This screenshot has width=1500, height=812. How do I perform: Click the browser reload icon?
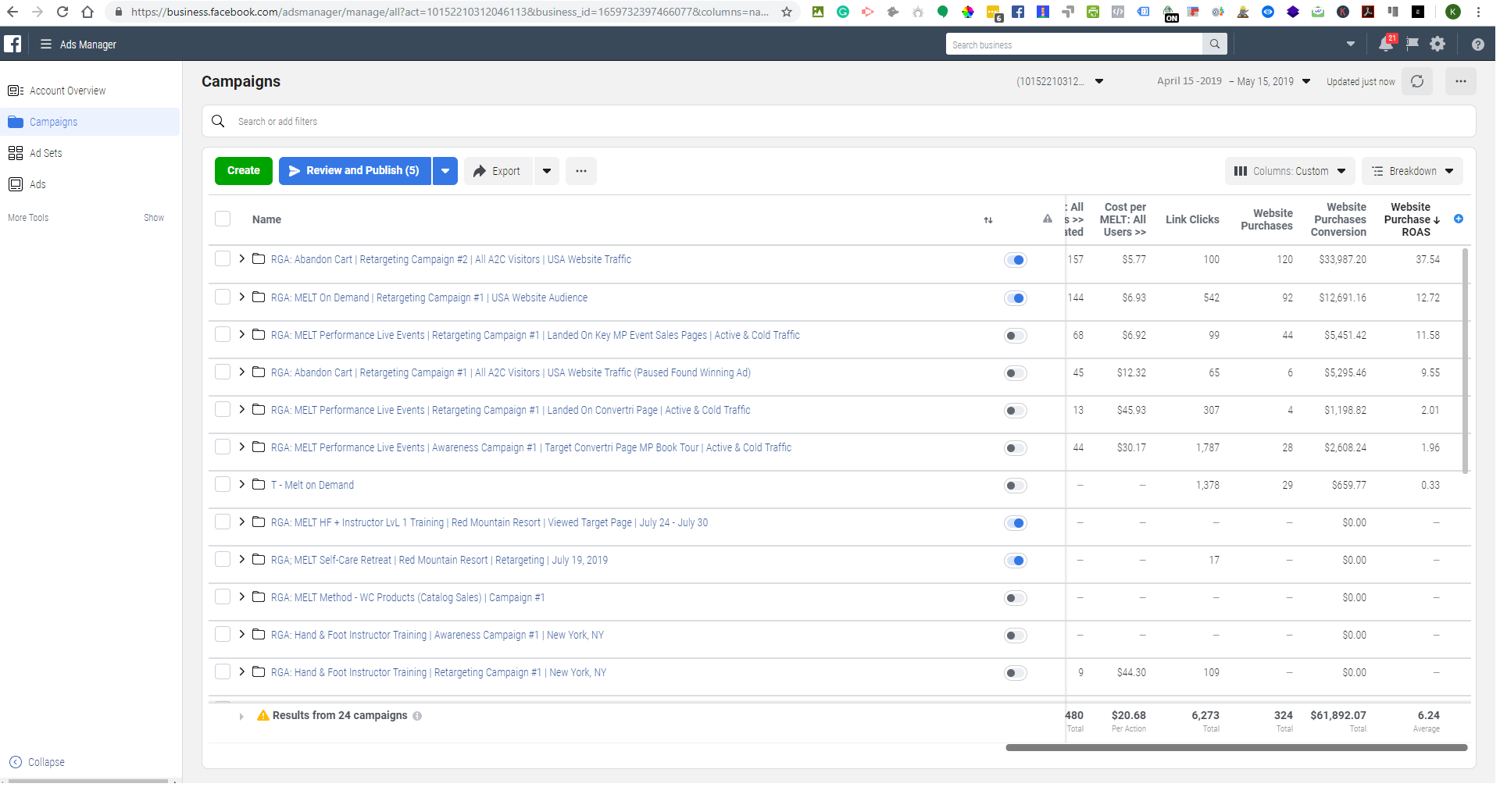click(x=62, y=12)
